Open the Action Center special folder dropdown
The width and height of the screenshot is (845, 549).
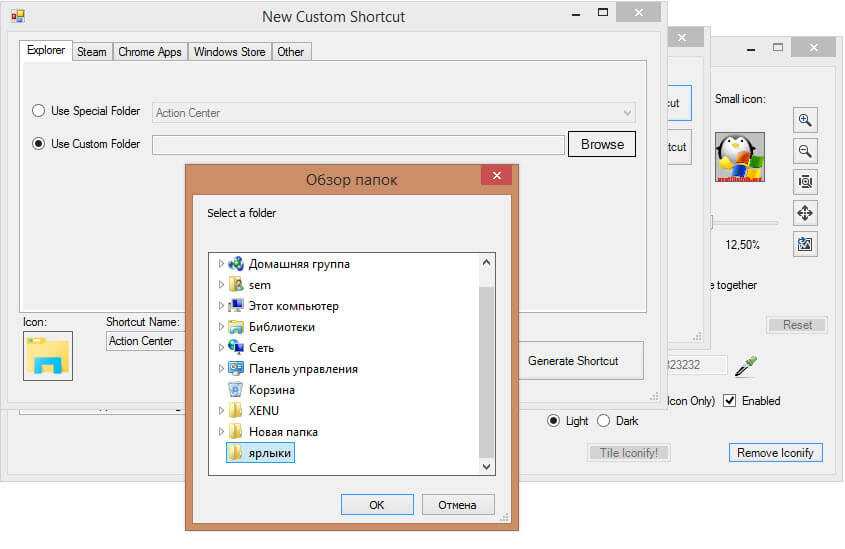point(393,113)
